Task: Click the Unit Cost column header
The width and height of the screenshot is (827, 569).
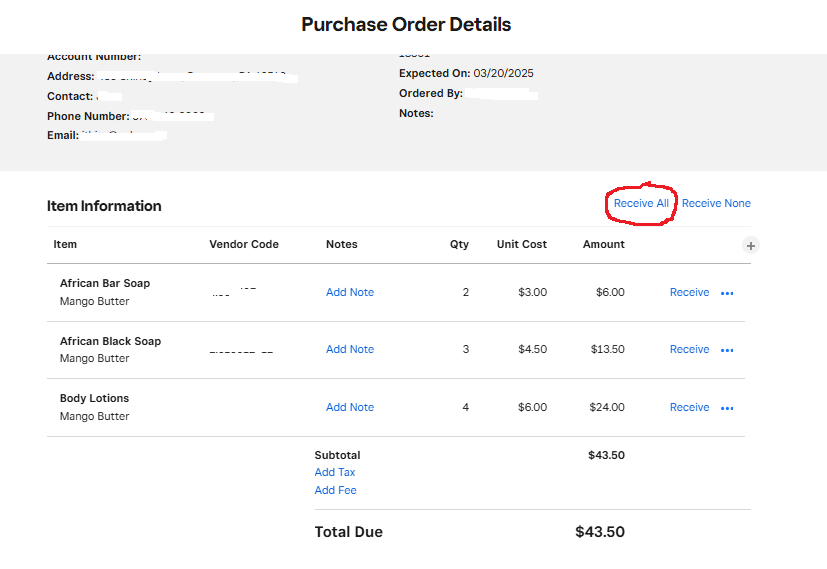Action: click(522, 244)
